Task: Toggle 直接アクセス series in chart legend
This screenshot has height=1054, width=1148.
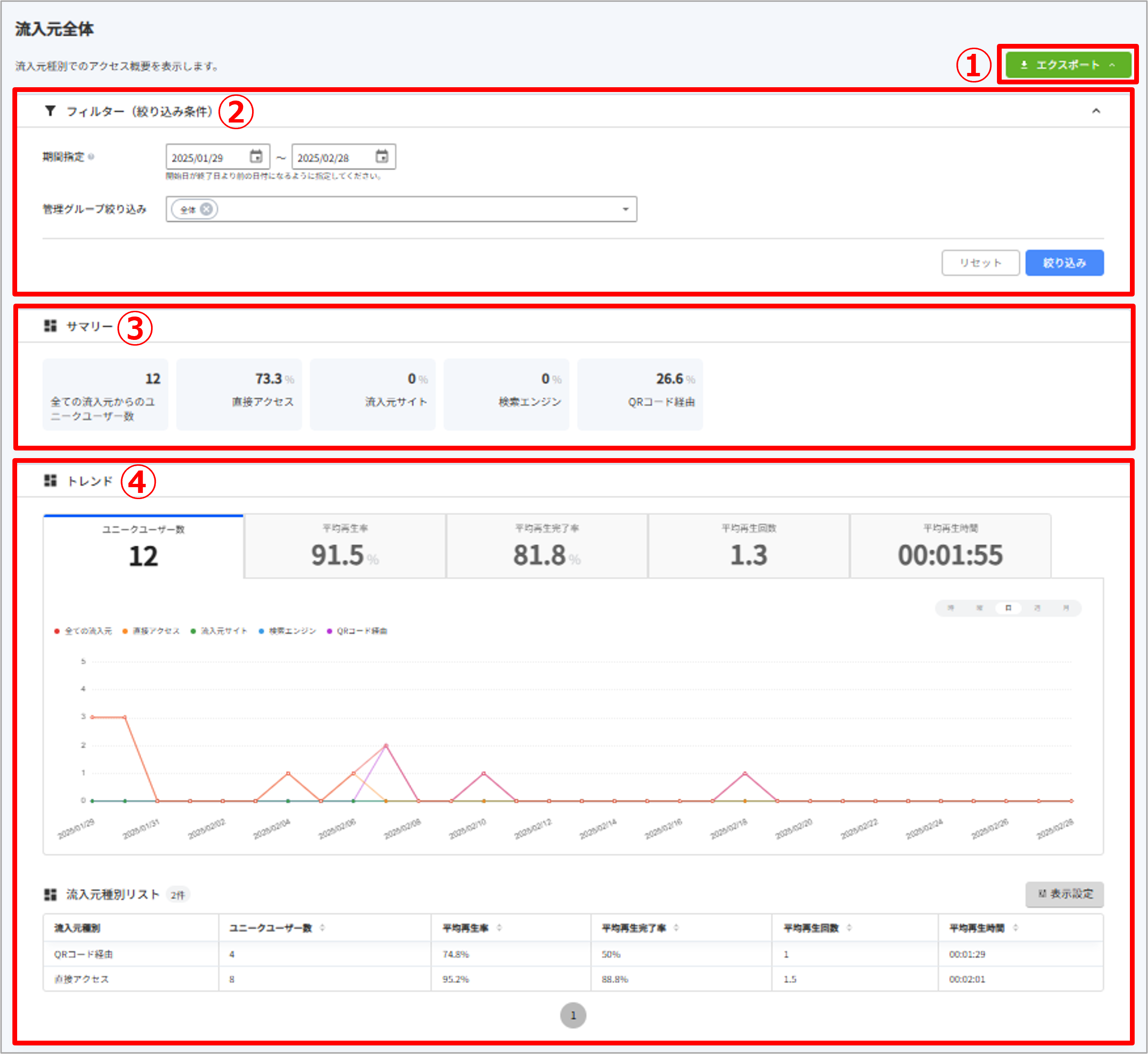Action: pos(151,631)
